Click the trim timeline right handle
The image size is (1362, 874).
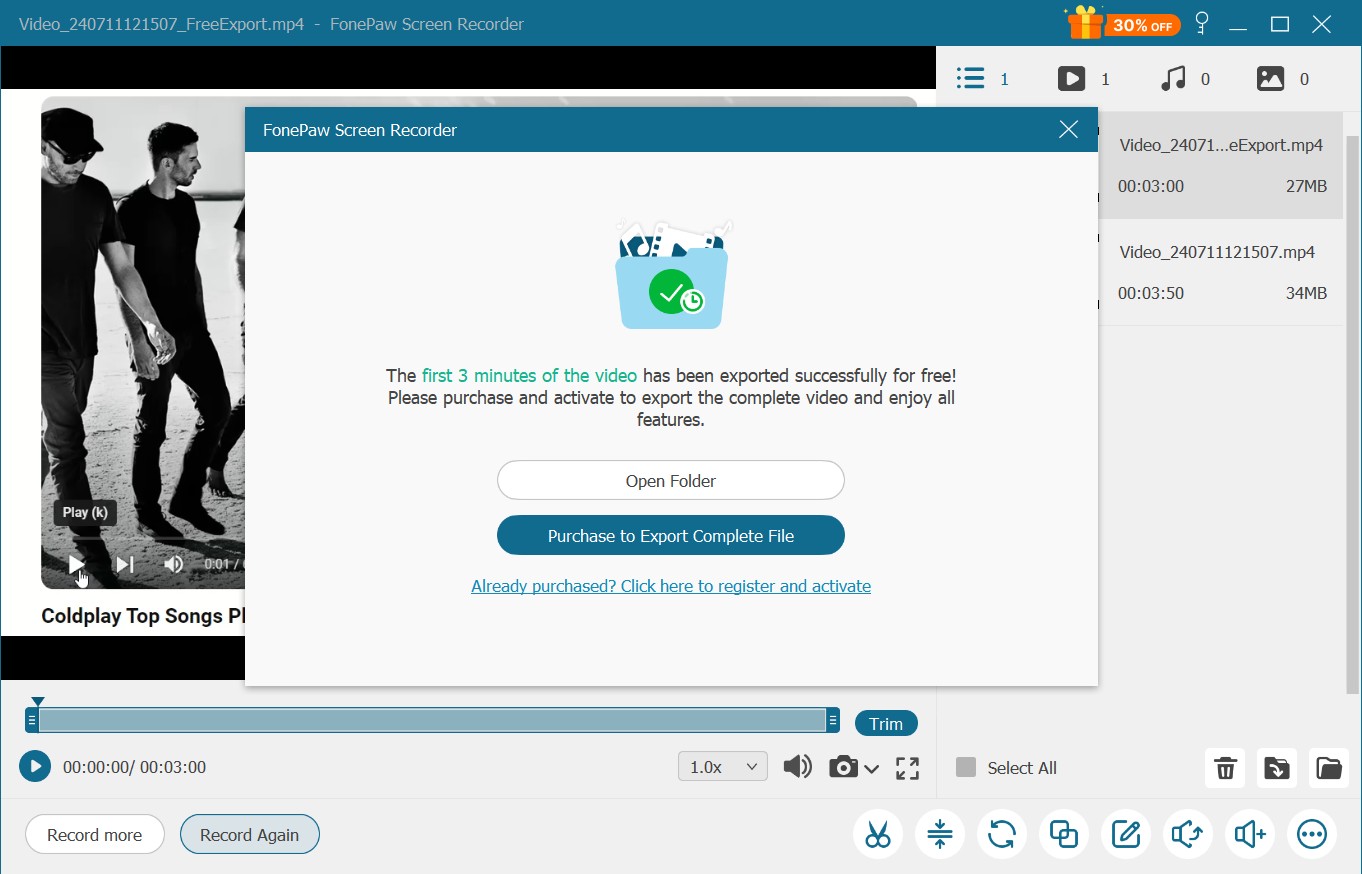(832, 720)
